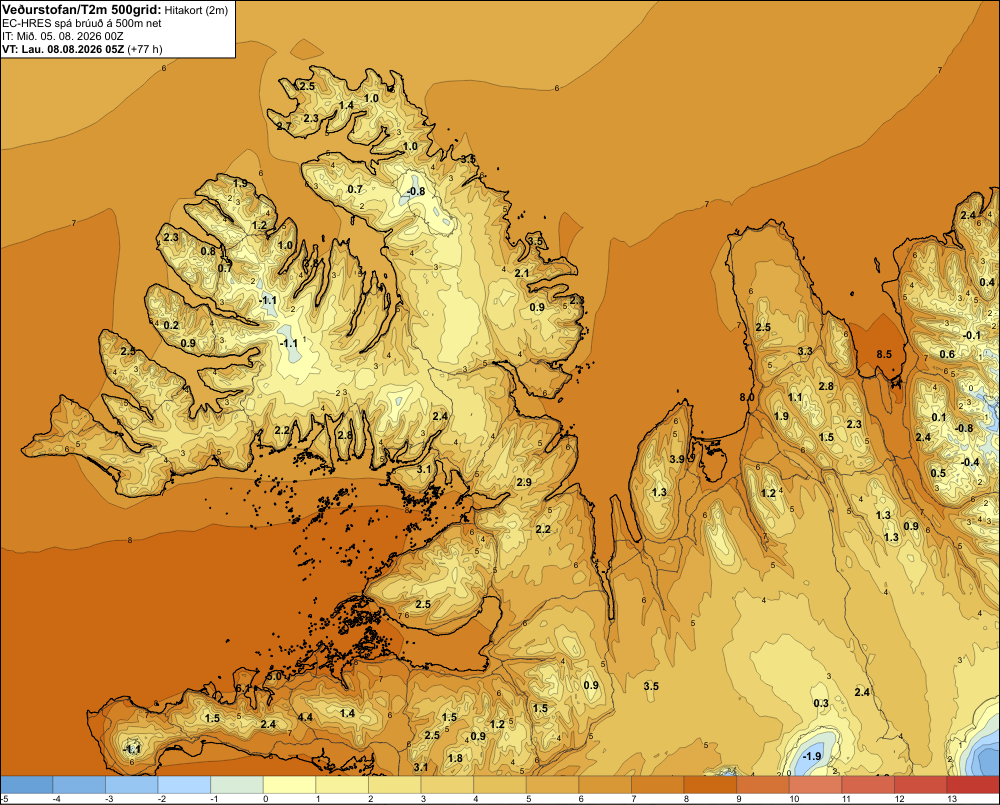Click the -1.9 temperature value over the glacier
1000x805 pixels.
click(812, 756)
